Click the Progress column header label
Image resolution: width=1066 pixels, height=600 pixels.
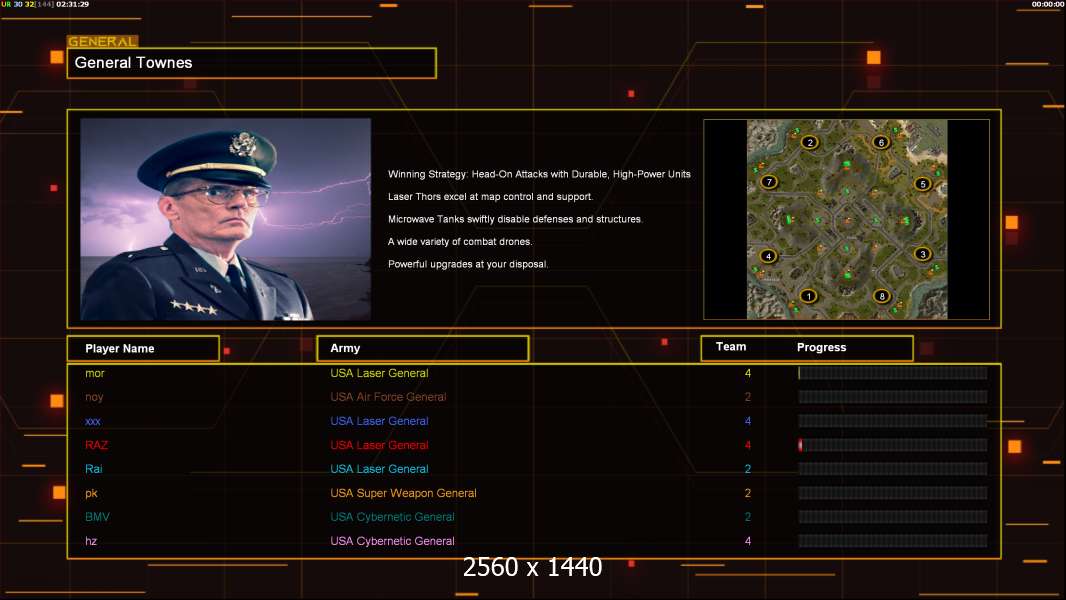[821, 347]
